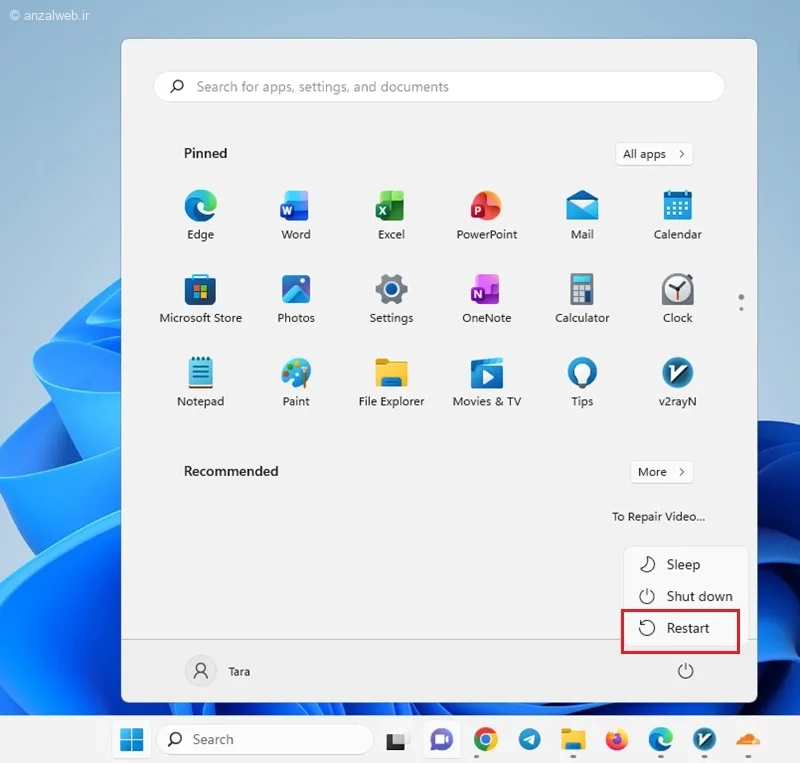
Task: Open Tara's user account menu
Action: tap(218, 671)
